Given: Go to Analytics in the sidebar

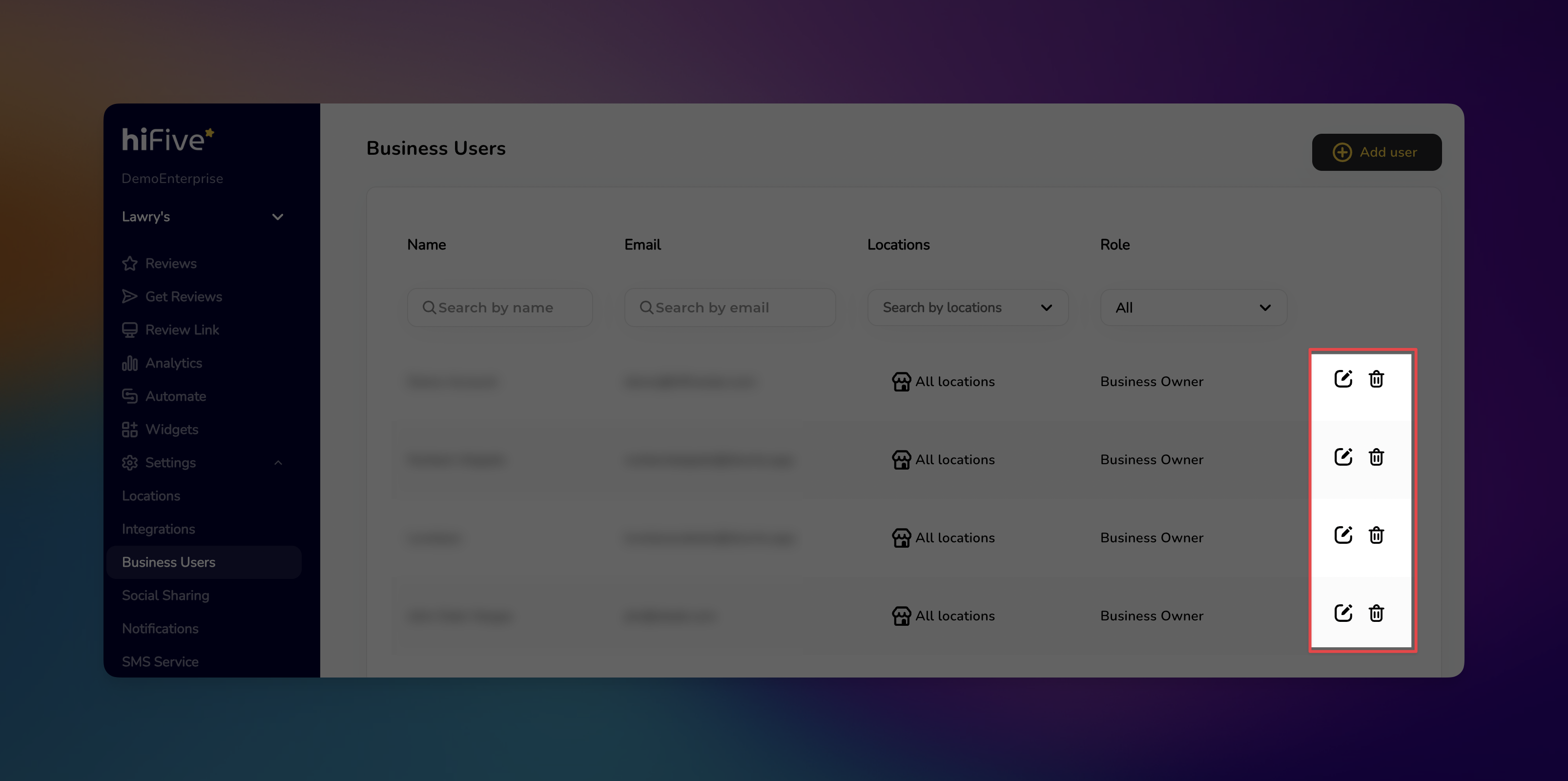Looking at the screenshot, I should point(173,364).
